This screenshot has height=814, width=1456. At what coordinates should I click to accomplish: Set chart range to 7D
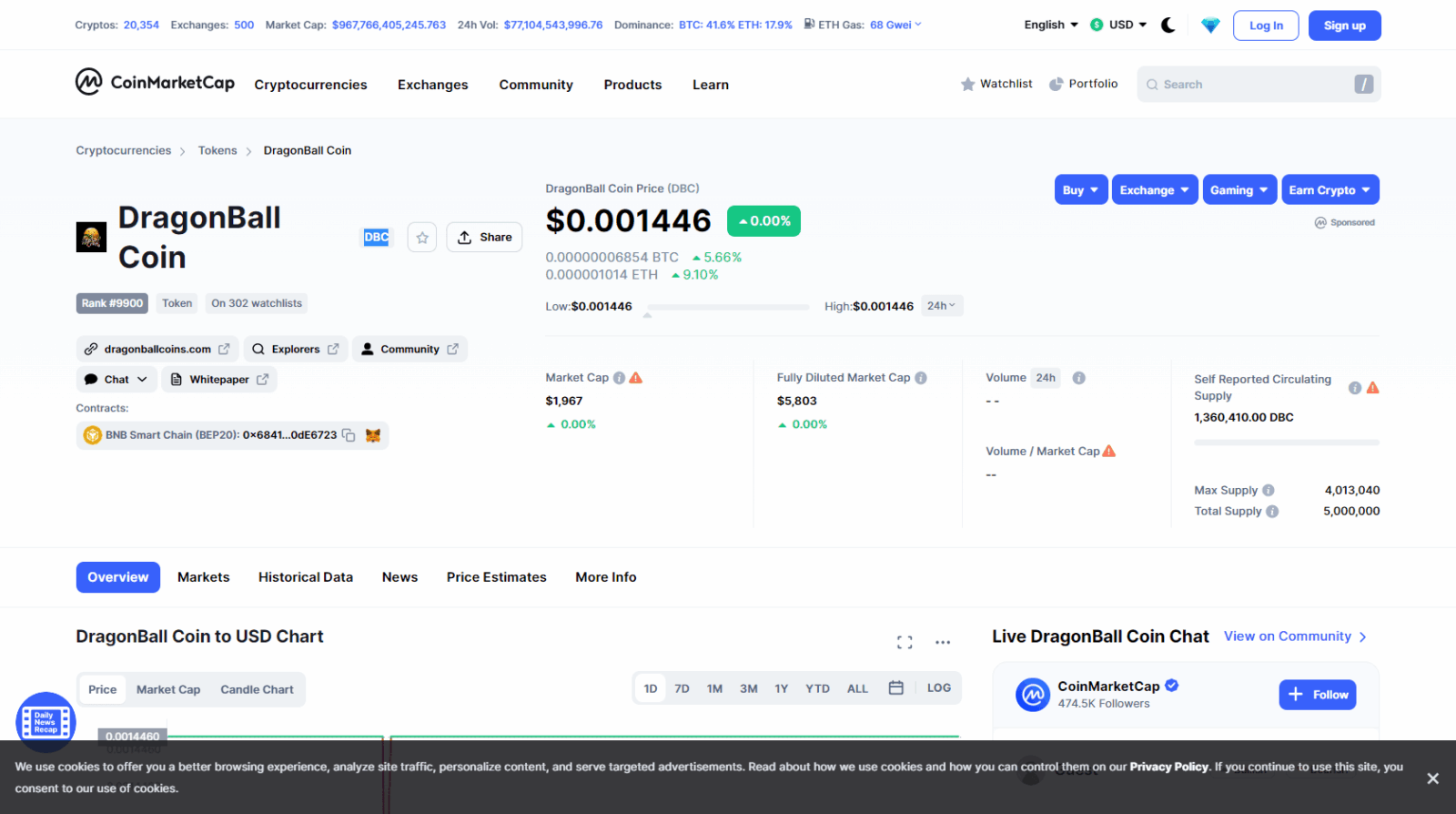(682, 688)
